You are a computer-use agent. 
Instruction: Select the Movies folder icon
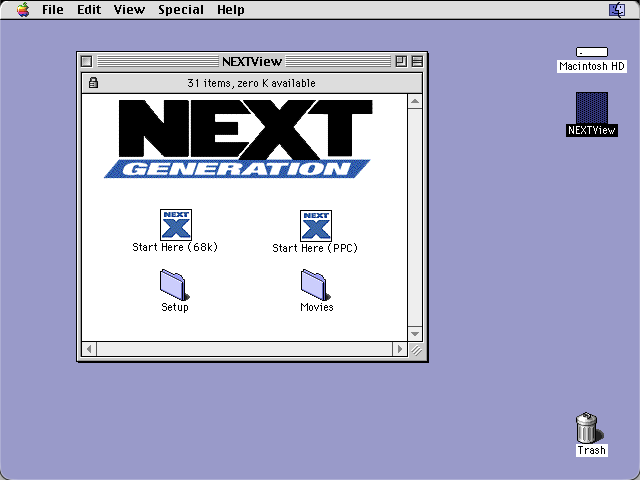pos(316,285)
